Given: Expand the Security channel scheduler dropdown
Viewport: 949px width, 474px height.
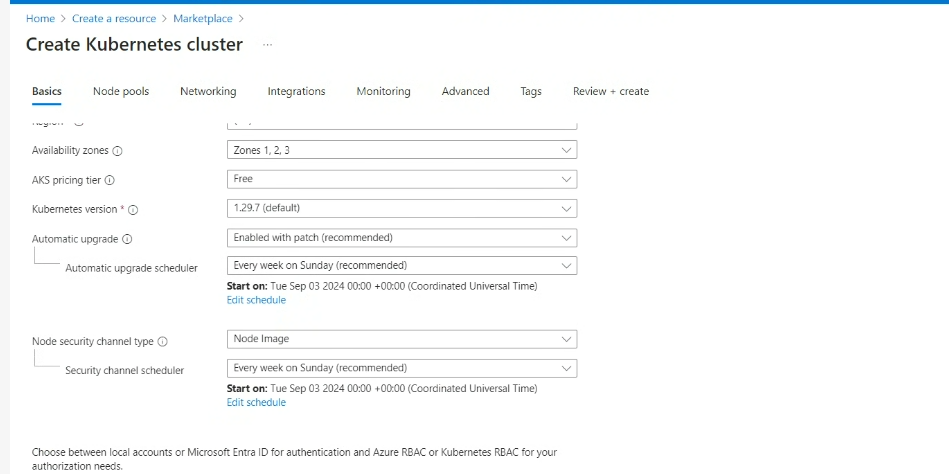Looking at the screenshot, I should click(x=402, y=368).
